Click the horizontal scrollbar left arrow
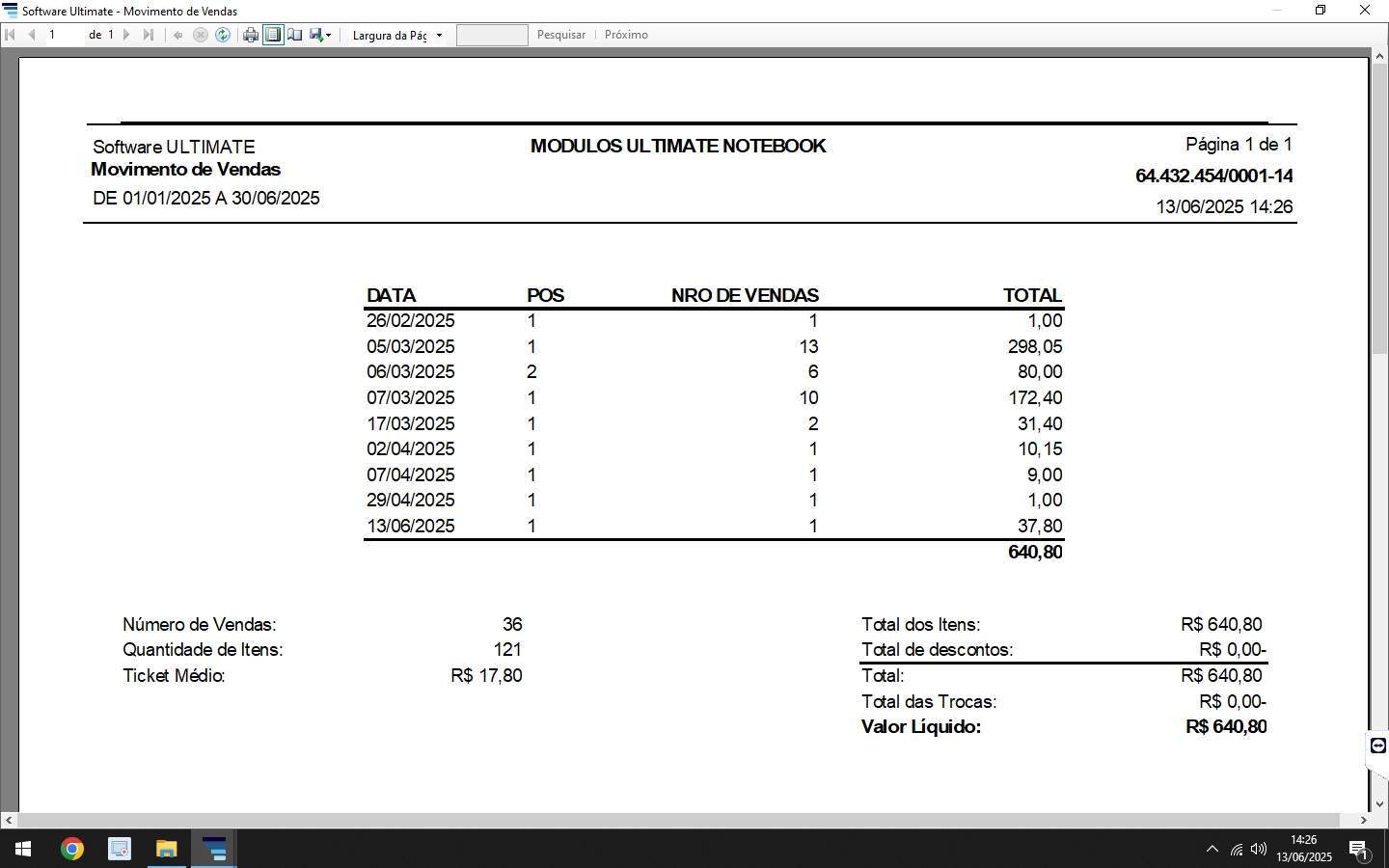The image size is (1389, 868). [x=9, y=820]
